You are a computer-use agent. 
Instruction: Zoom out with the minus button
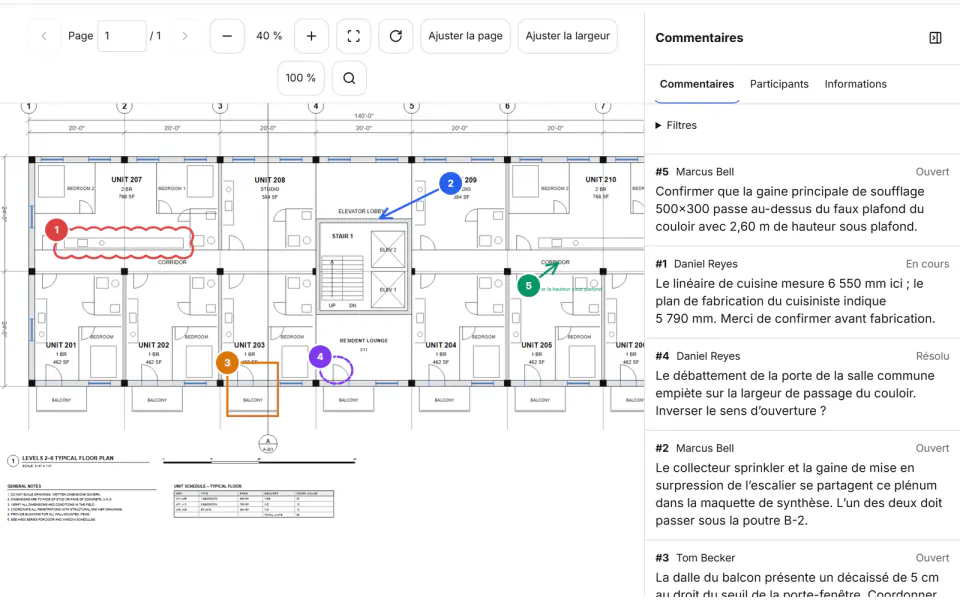[x=227, y=36]
